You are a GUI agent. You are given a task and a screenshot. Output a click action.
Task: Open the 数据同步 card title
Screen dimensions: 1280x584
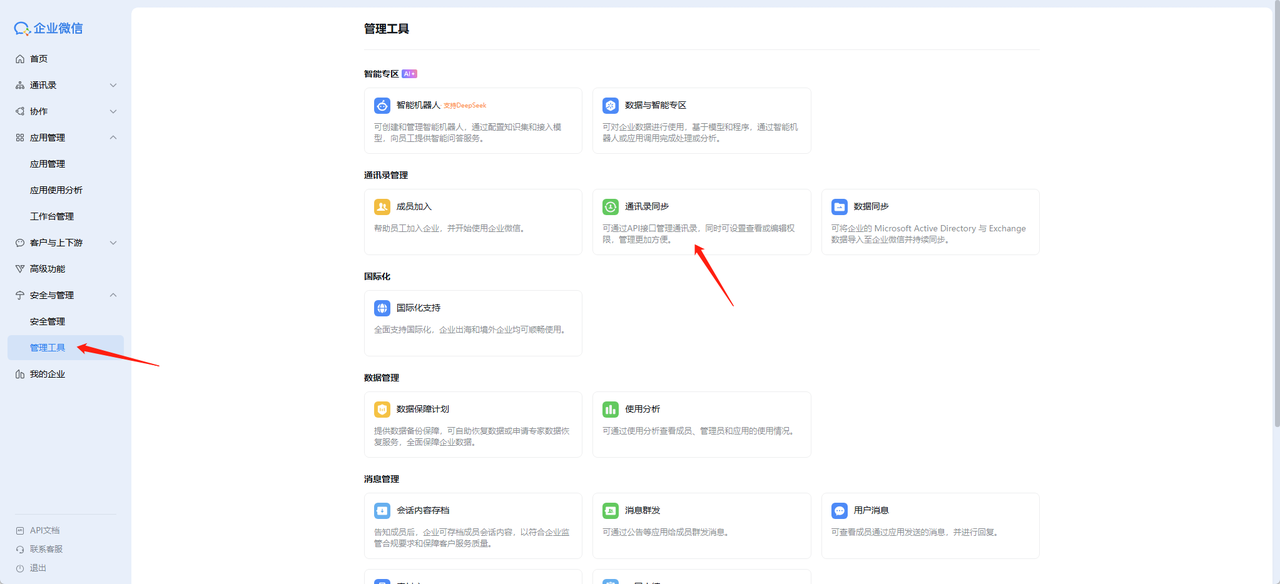point(871,207)
